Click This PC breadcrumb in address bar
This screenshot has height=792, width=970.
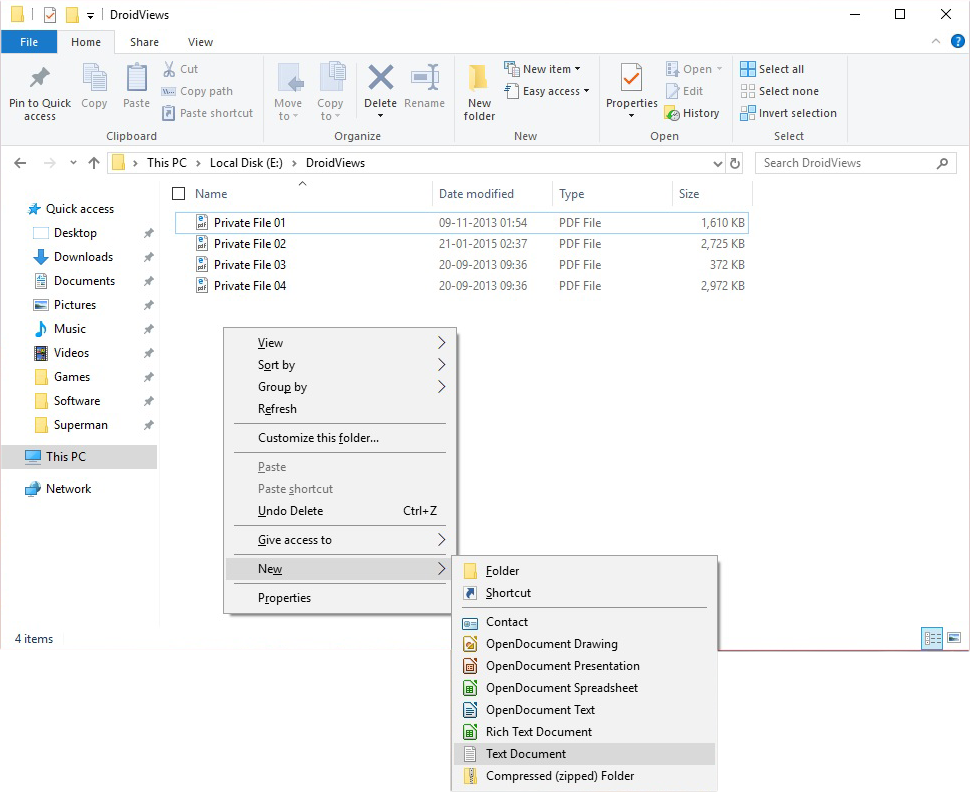point(166,163)
